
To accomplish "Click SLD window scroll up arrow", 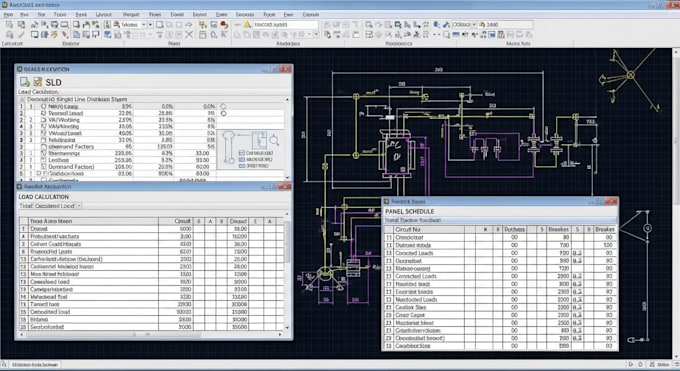I will point(287,99).
